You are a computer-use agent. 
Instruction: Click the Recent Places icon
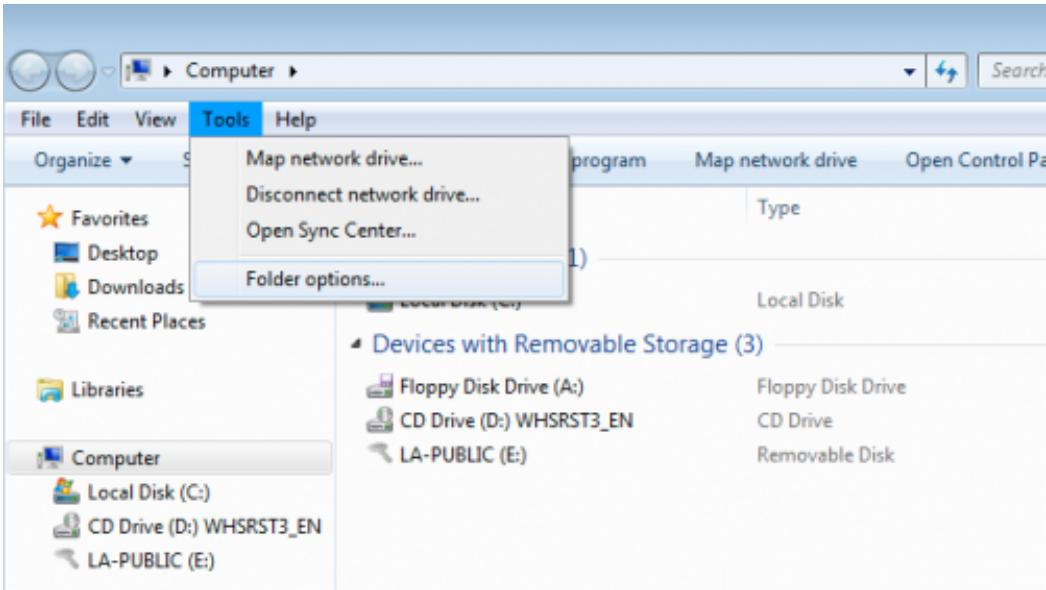(66, 321)
